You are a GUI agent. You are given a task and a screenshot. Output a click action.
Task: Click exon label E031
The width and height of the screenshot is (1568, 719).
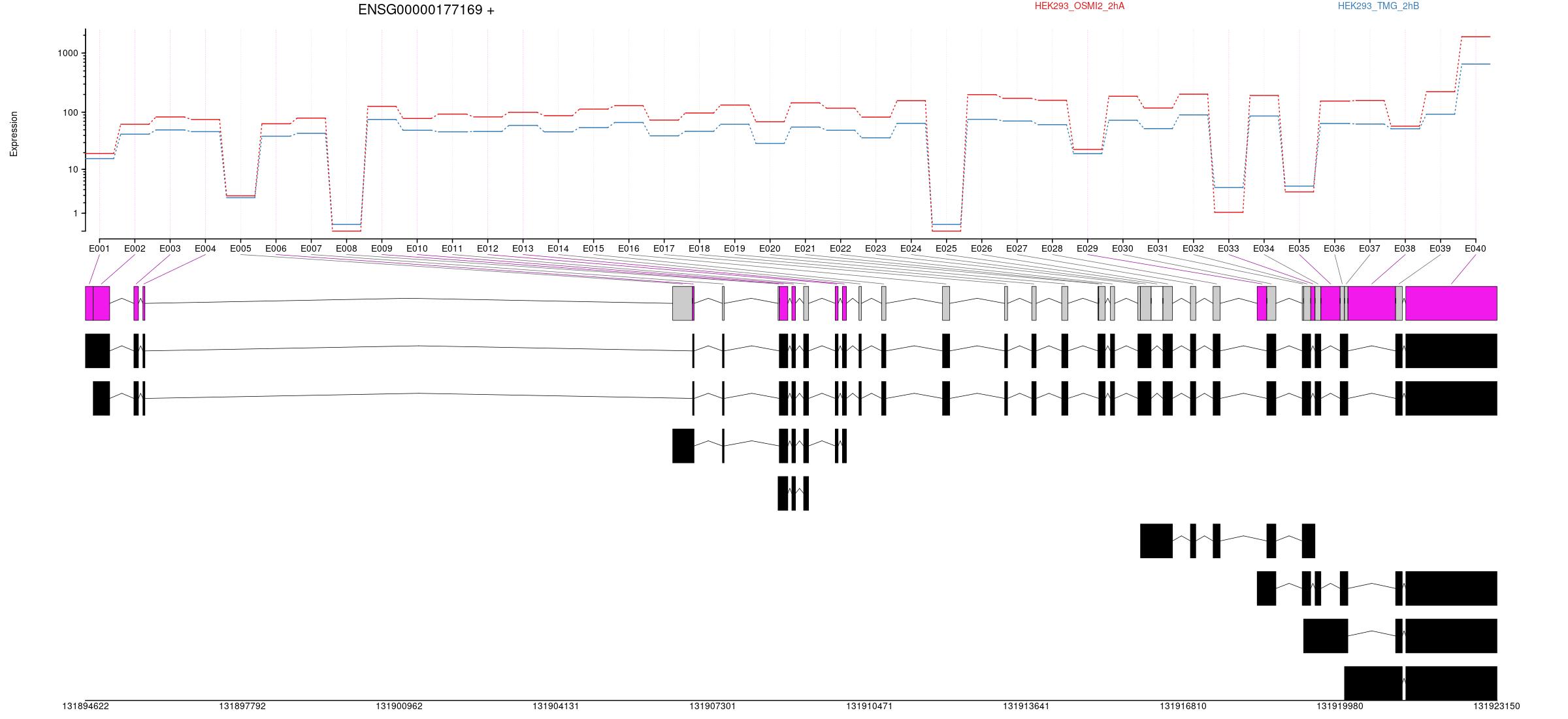1158,248
